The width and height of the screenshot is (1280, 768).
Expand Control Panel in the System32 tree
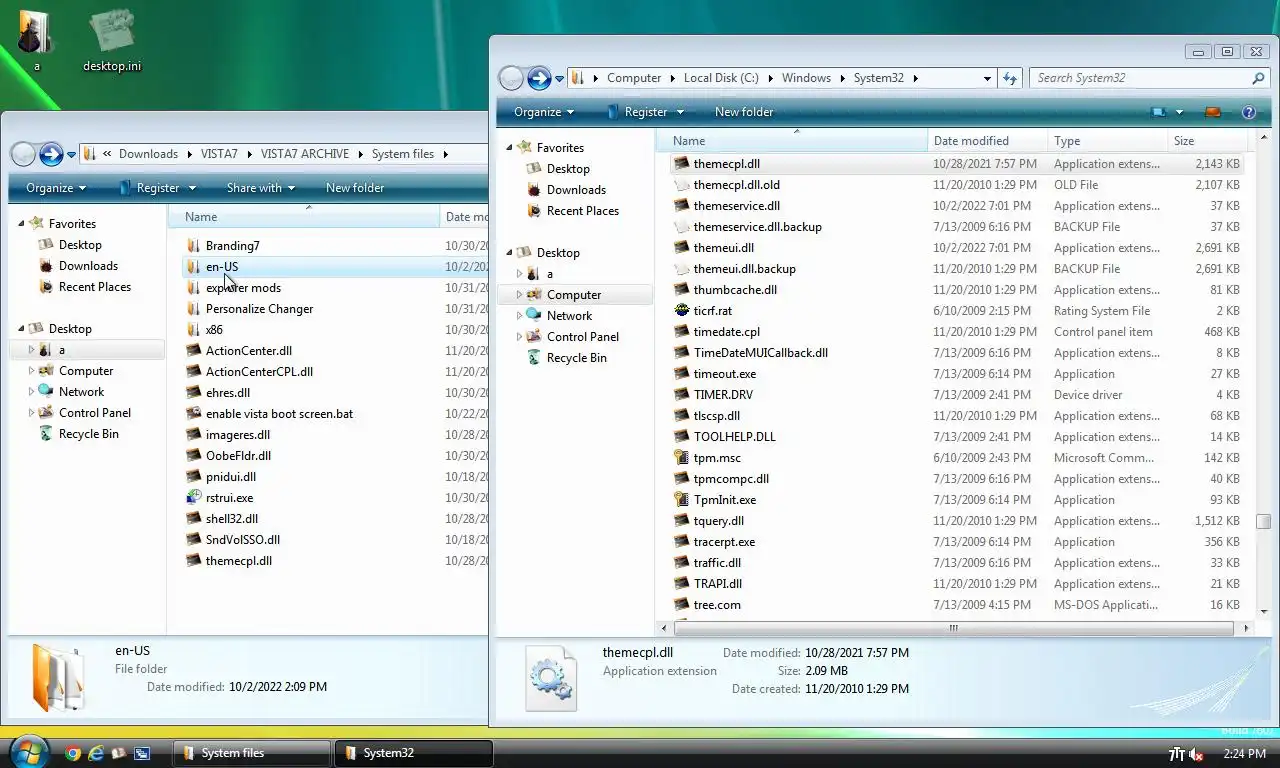pos(519,337)
